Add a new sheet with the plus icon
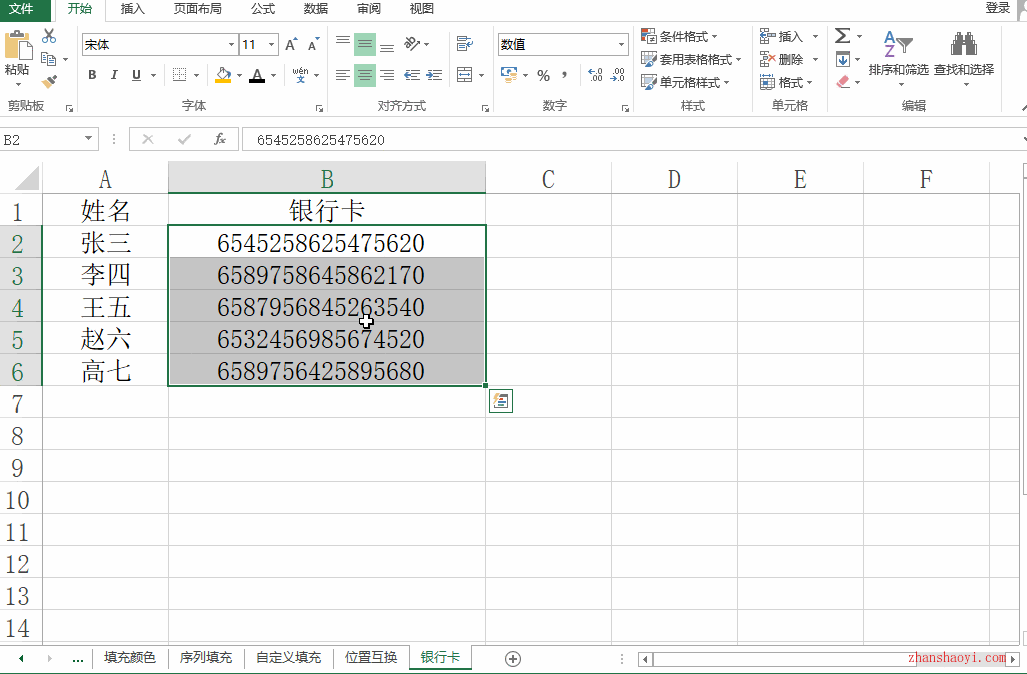 coord(513,659)
